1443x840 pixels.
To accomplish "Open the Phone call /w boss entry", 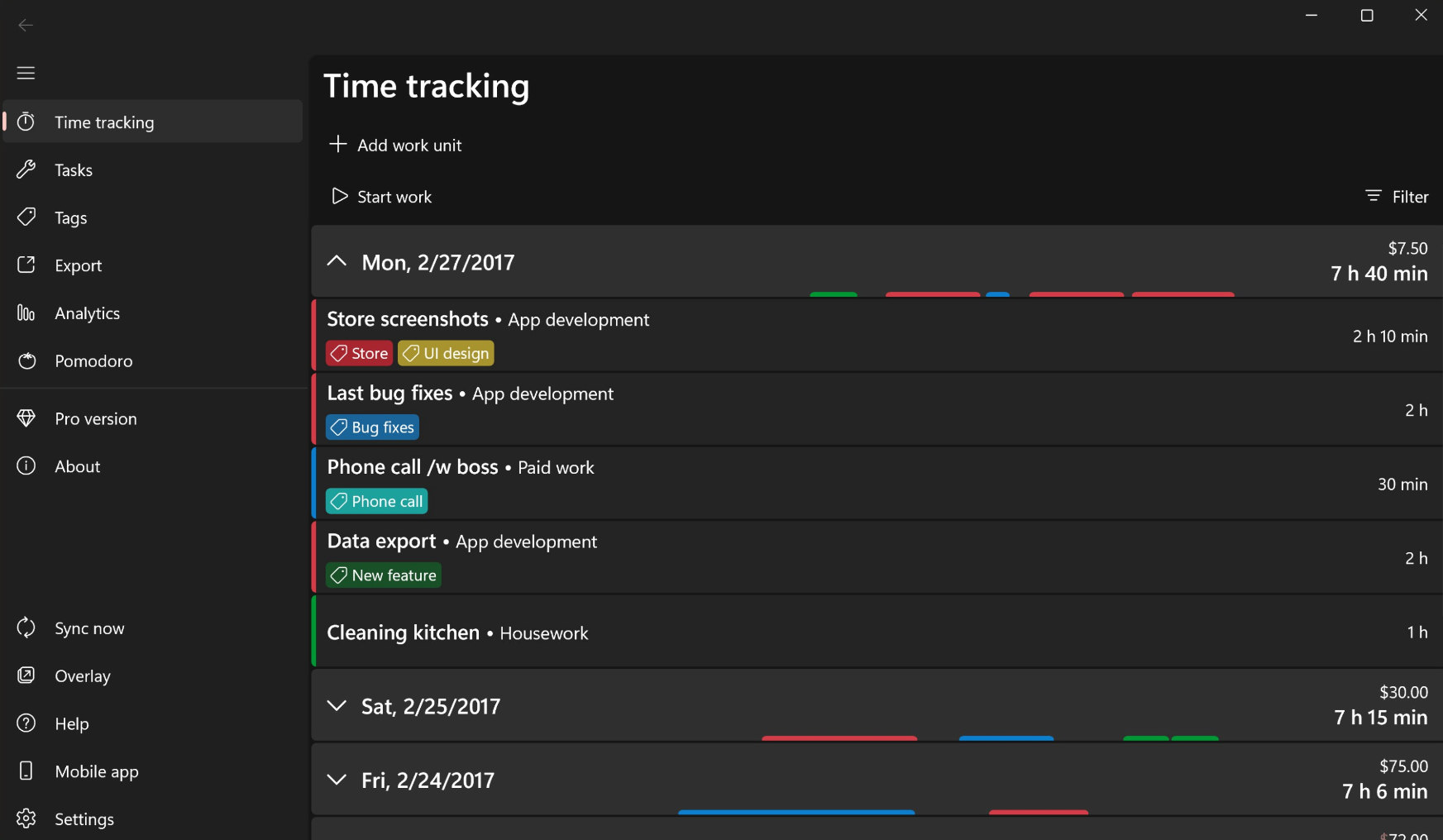I will coord(877,483).
